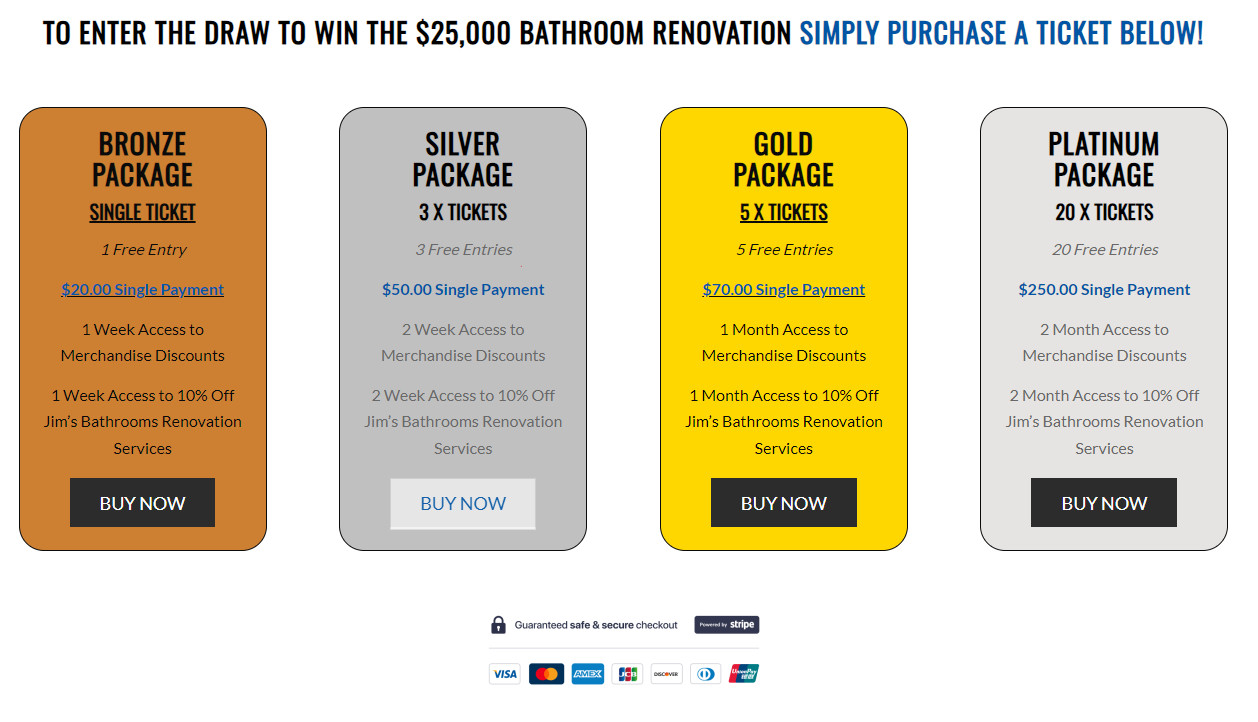Image resolution: width=1258 pixels, height=722 pixels.
Task: Follow the Single Ticket underlined link
Action: click(x=143, y=212)
